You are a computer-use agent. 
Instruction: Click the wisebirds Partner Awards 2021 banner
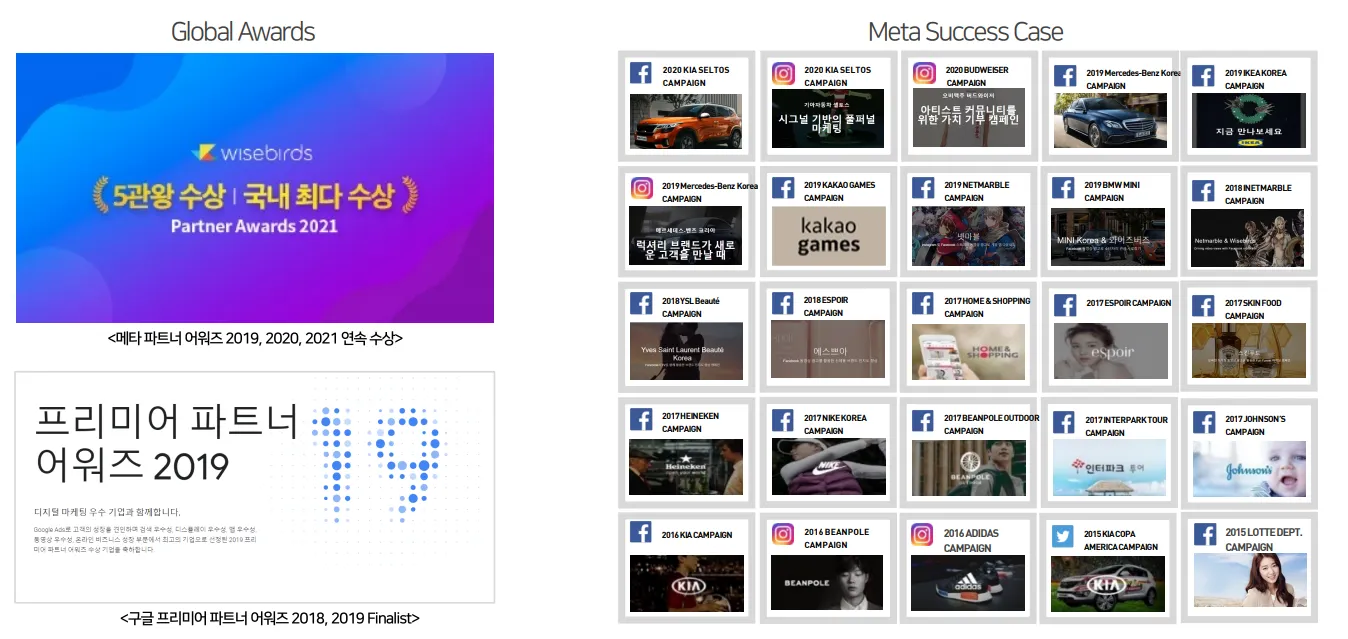[x=255, y=188]
